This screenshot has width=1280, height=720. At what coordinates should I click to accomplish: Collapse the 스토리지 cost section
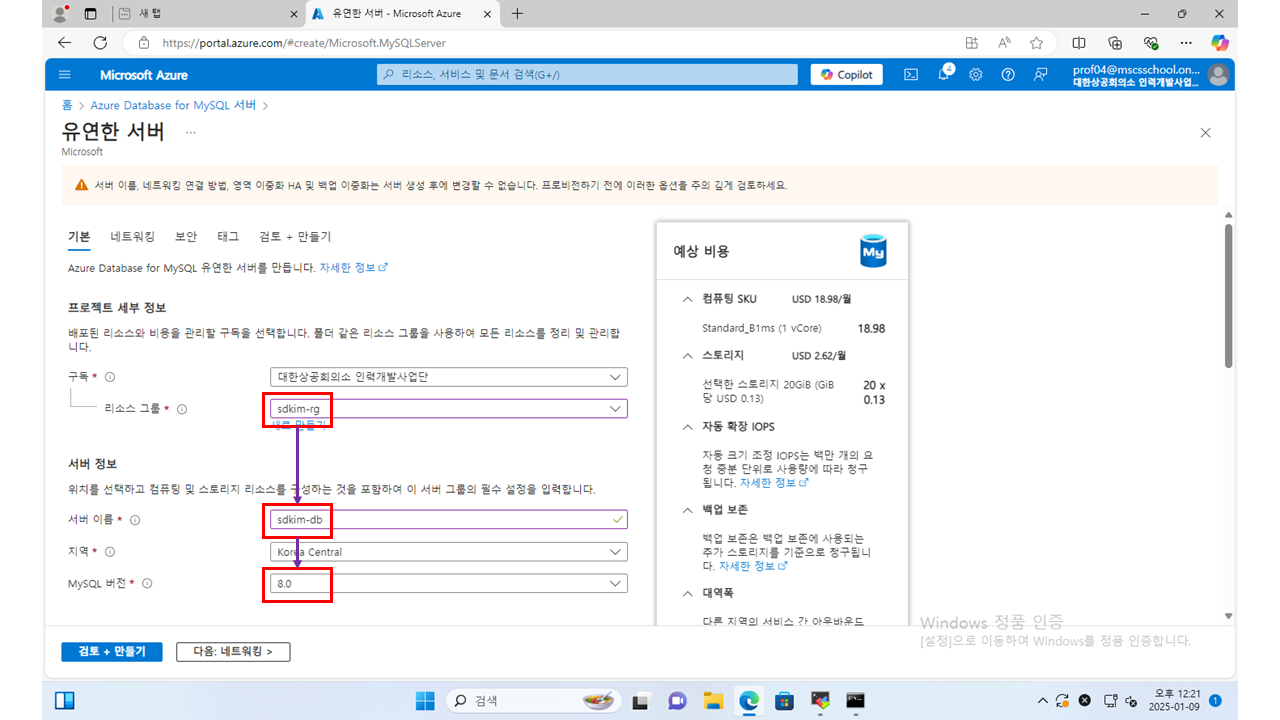click(687, 355)
